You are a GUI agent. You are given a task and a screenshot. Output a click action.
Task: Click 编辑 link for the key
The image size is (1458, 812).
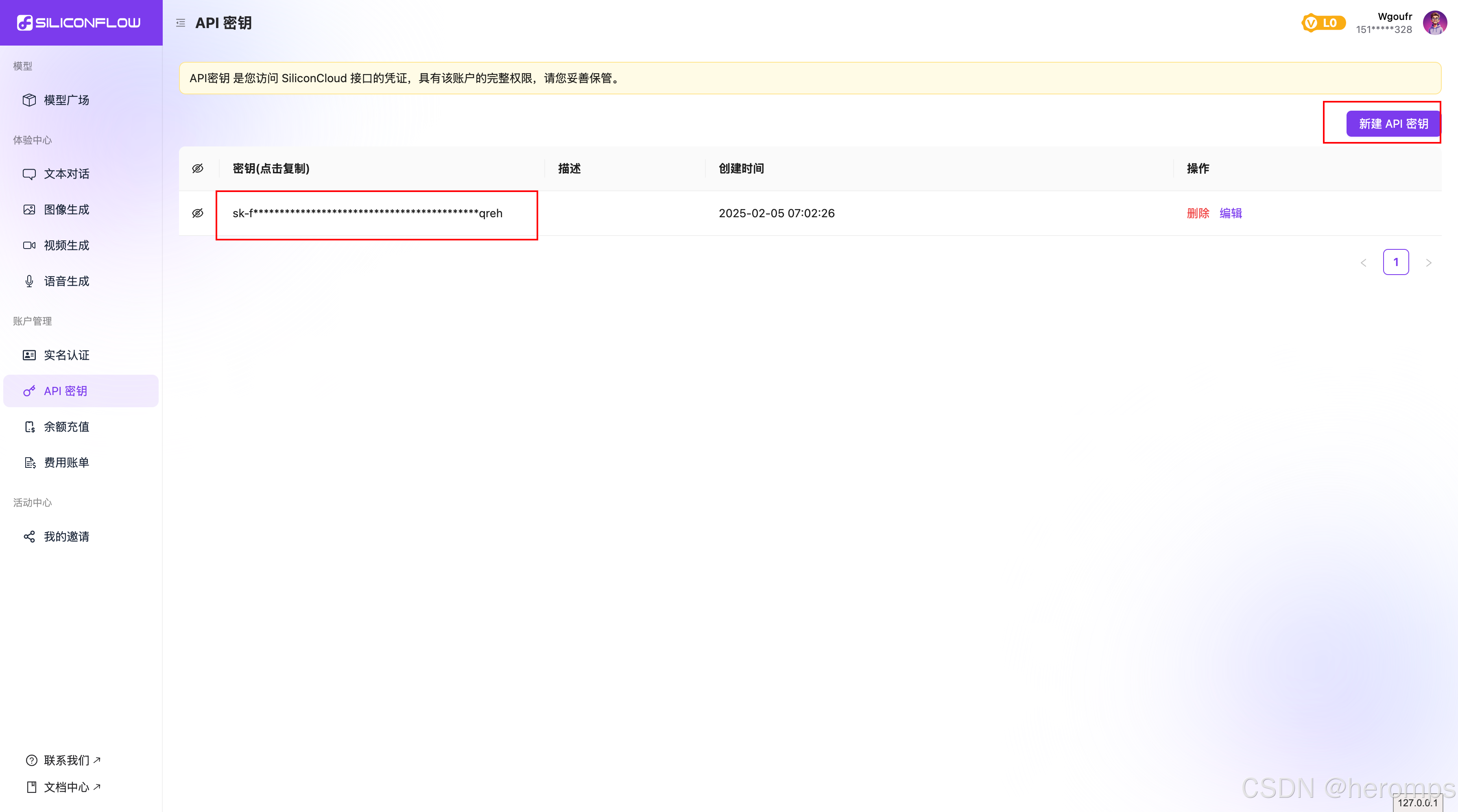[x=1231, y=213]
